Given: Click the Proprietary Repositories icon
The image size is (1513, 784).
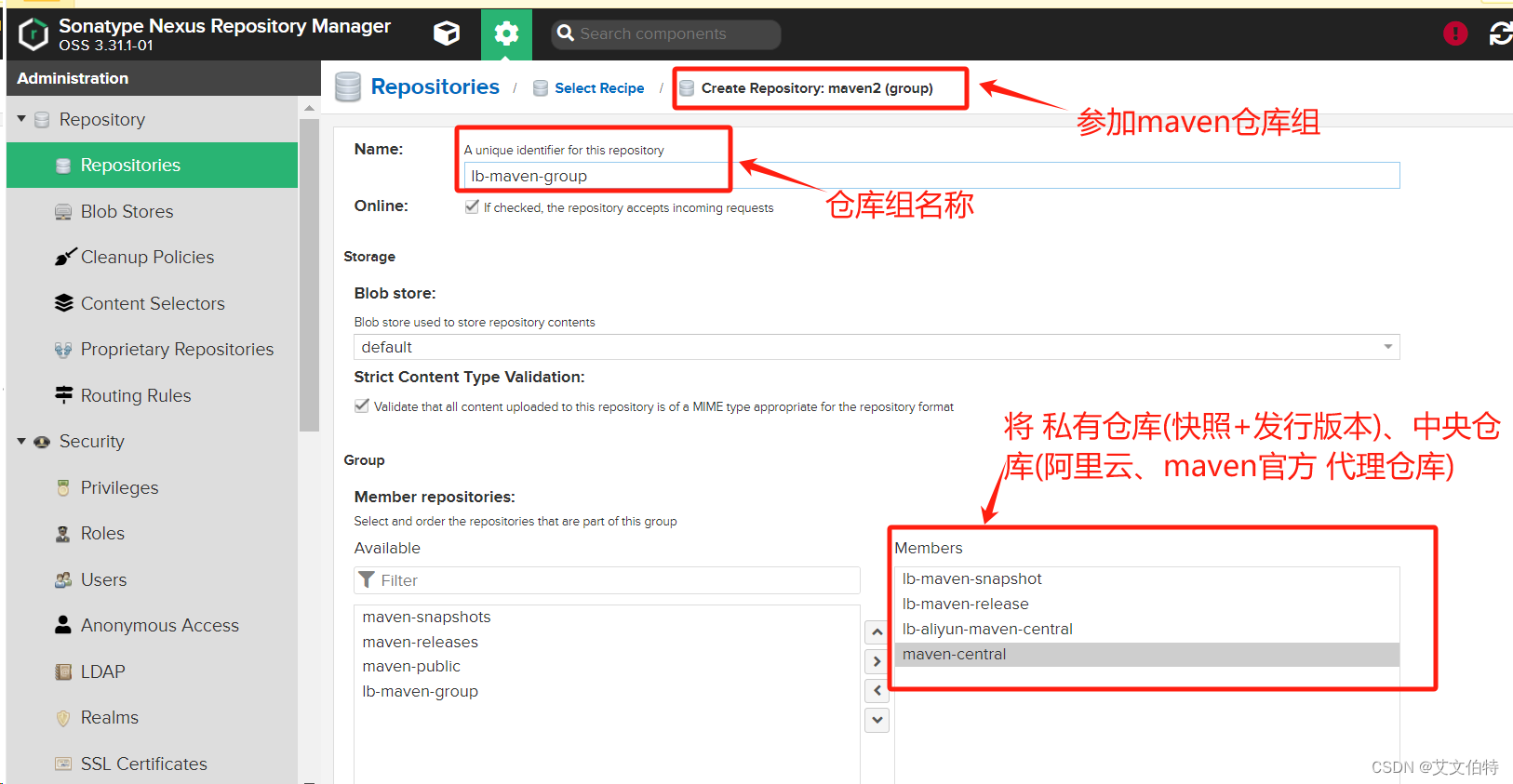Looking at the screenshot, I should [x=63, y=350].
